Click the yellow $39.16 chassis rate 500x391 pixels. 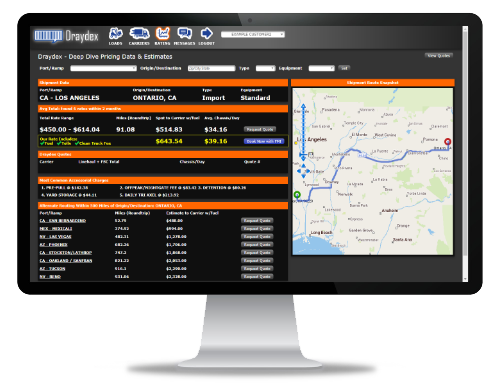pyautogui.click(x=216, y=141)
